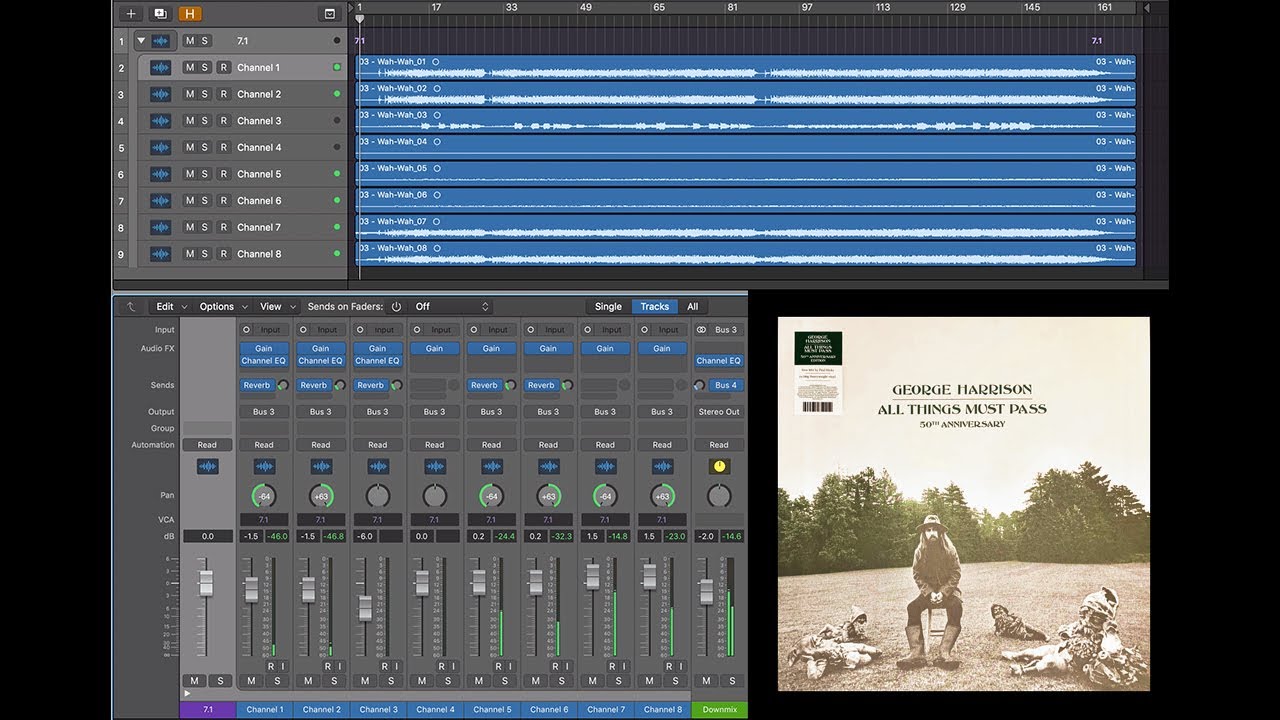
Task: Open the track header options pop-up icon
Action: pyautogui.click(x=329, y=14)
